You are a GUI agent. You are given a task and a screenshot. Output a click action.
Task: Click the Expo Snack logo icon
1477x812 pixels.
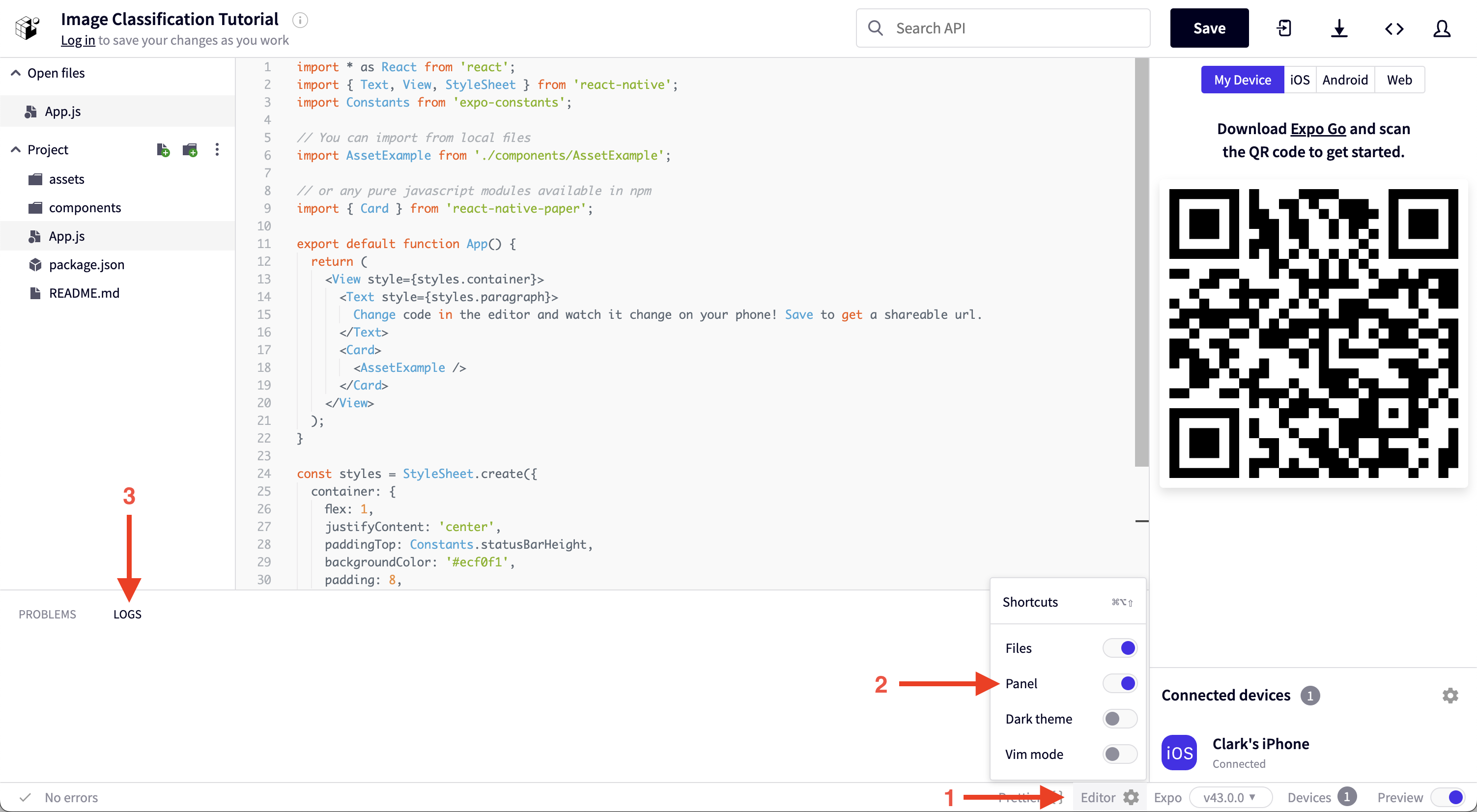(x=27, y=28)
